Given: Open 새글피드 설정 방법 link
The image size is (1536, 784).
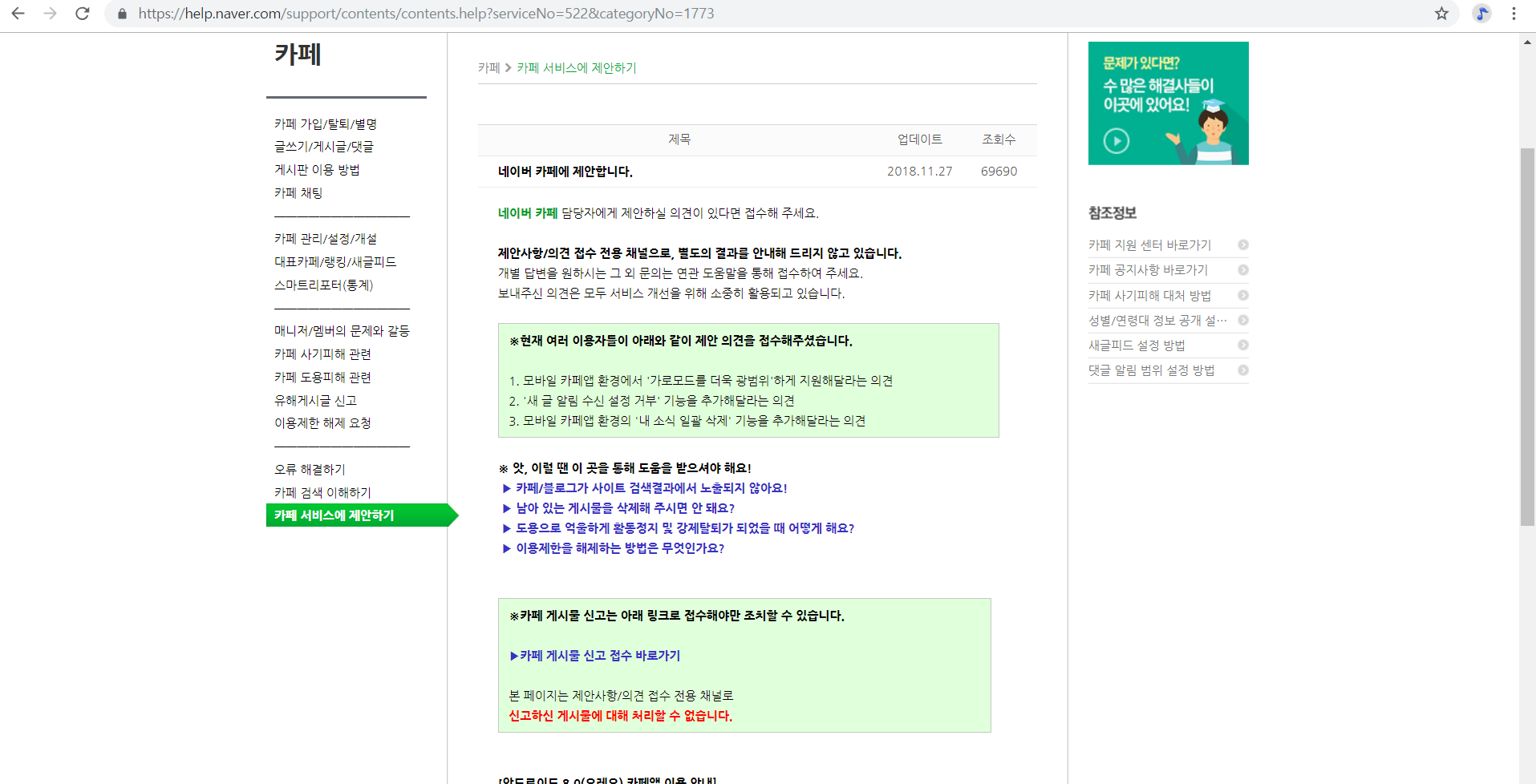Looking at the screenshot, I should 1137,346.
